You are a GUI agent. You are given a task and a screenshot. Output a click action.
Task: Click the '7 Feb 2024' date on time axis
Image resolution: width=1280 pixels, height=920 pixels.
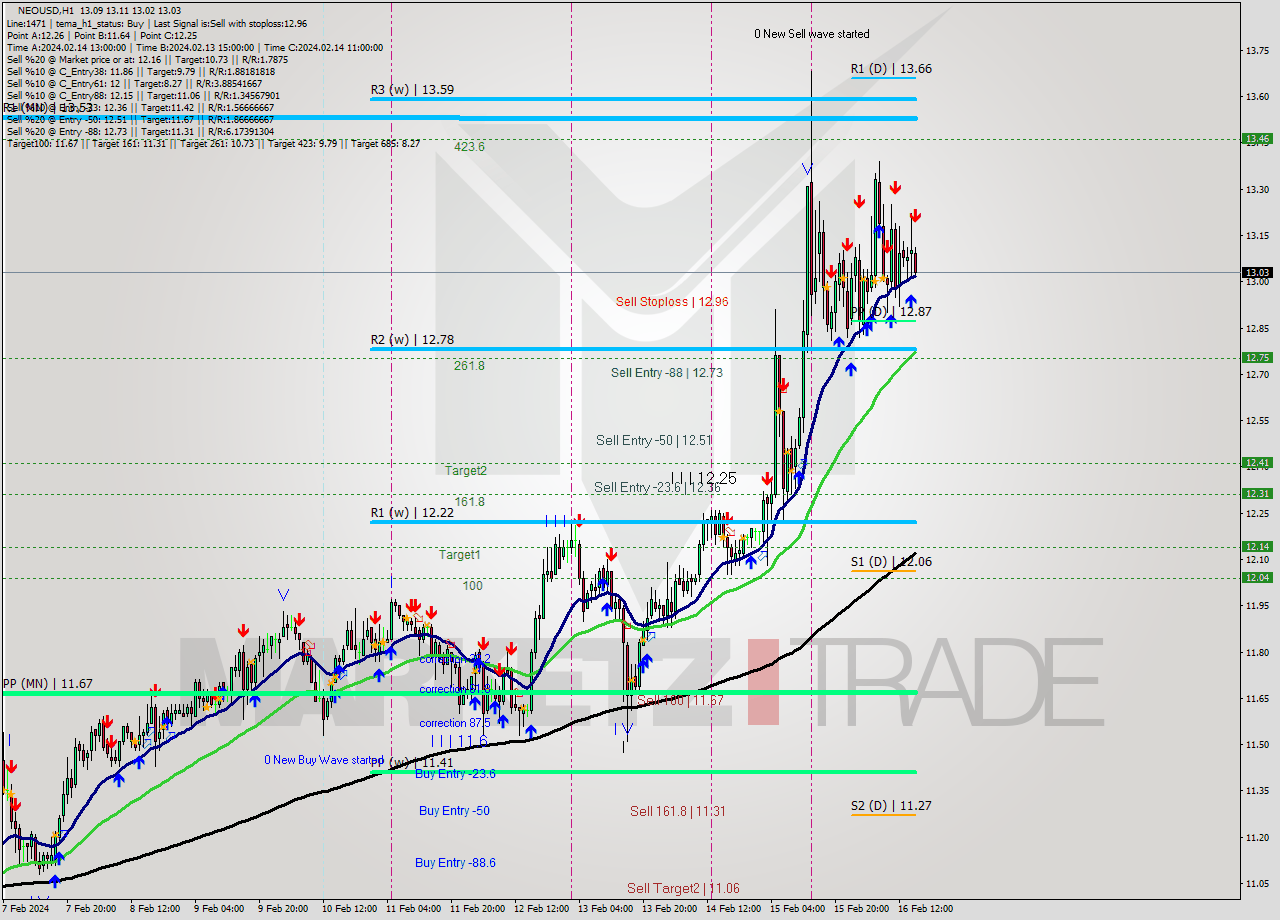(x=26, y=909)
